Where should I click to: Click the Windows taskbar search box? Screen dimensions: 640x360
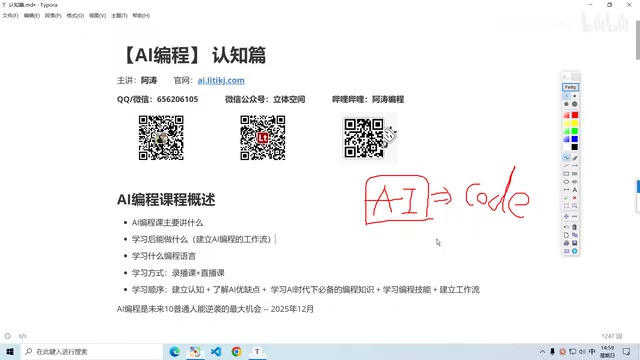92,352
